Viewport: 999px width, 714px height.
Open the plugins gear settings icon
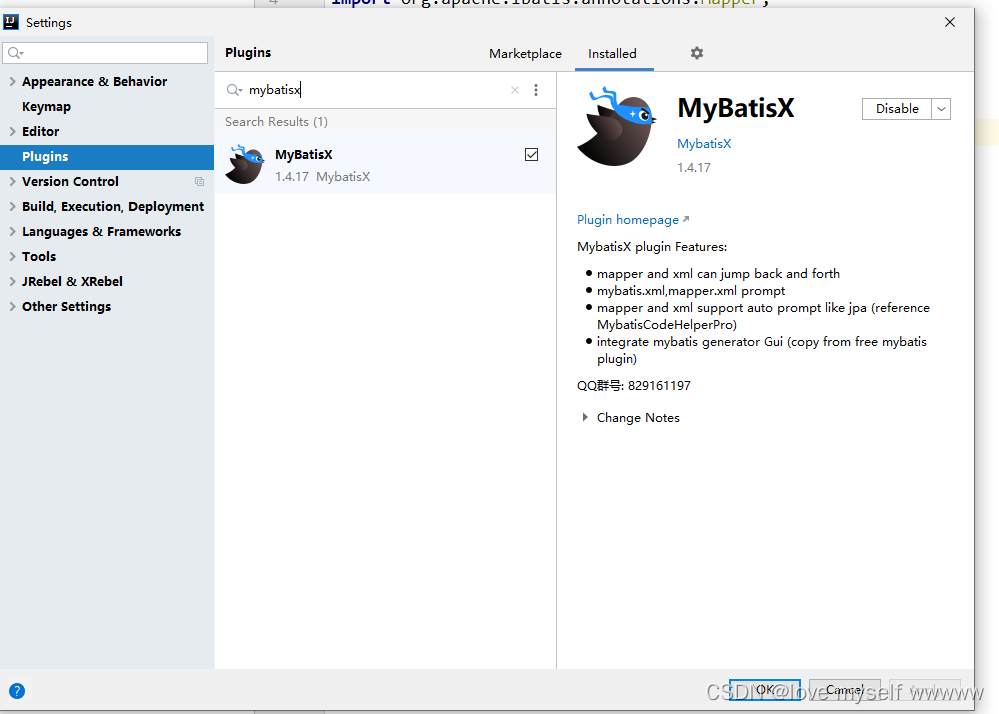pos(697,53)
